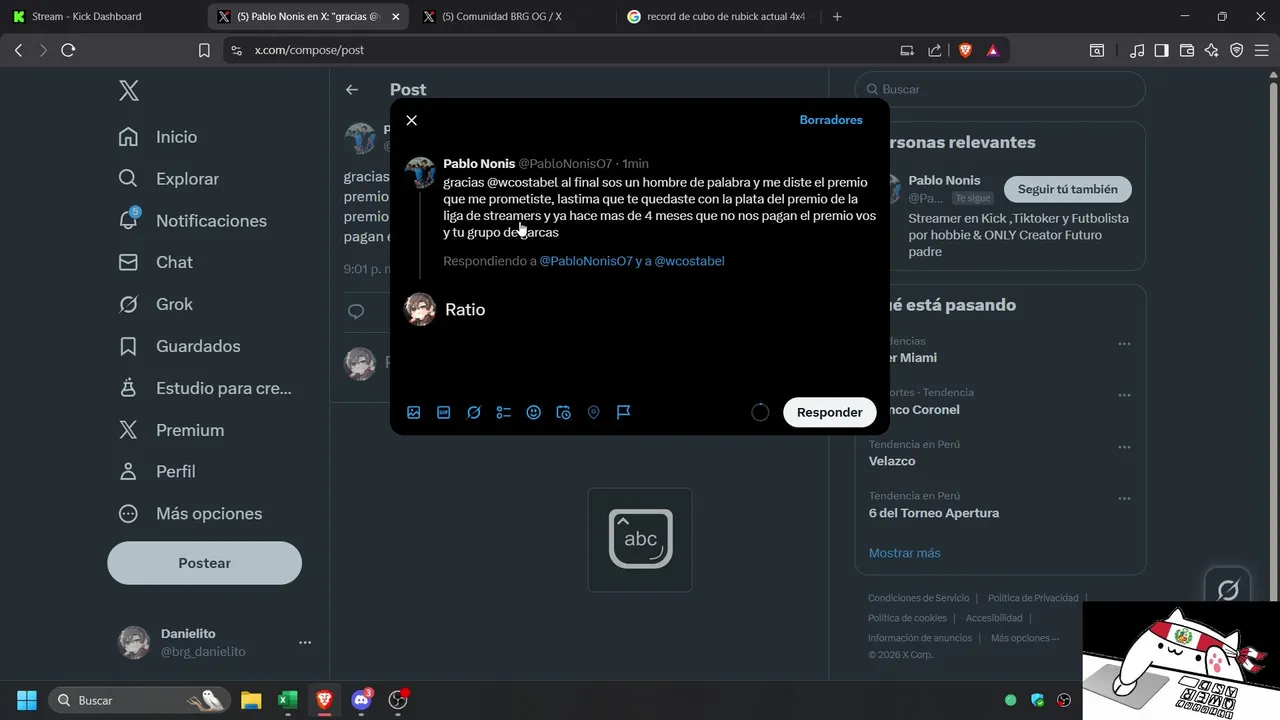
Task: Open more options for Velazco trend
Action: (x=1124, y=447)
